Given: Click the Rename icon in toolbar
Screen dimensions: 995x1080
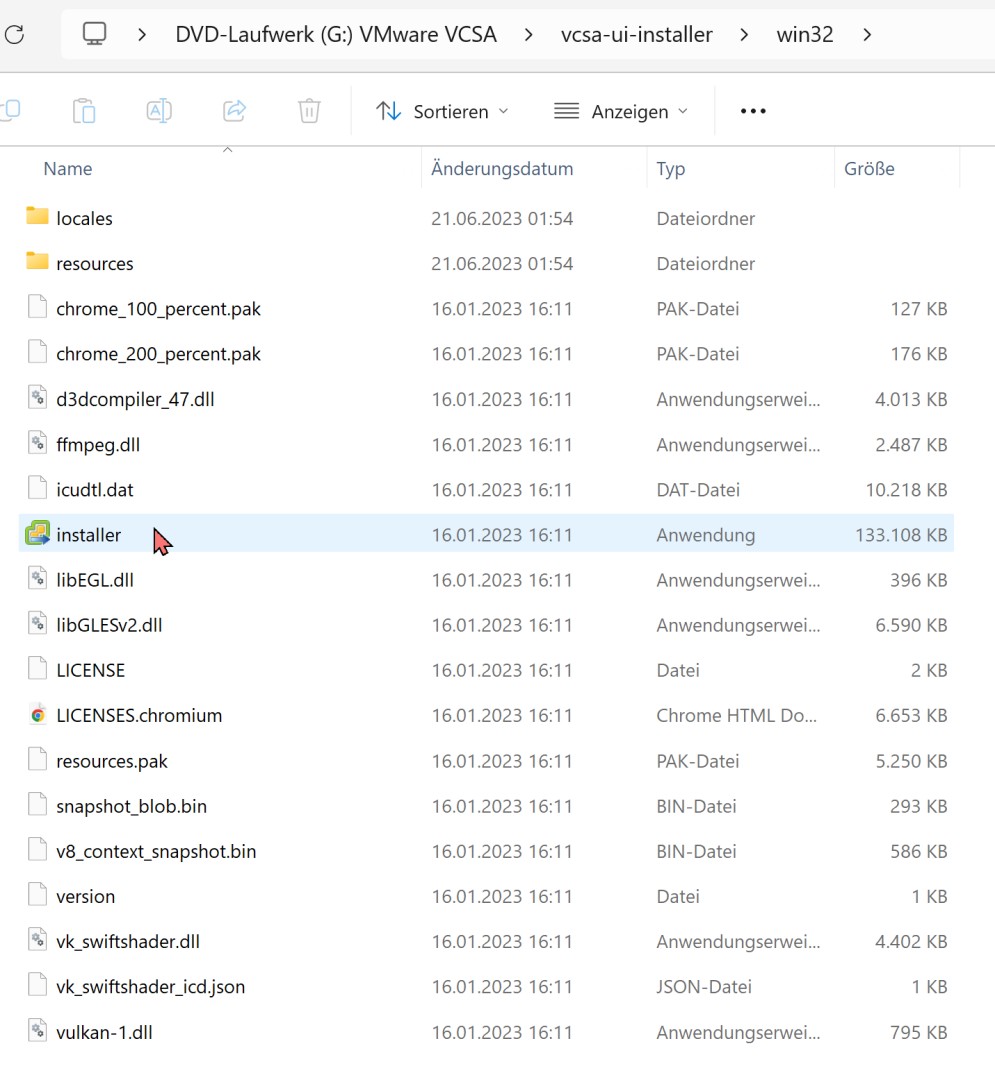Looking at the screenshot, I should (x=159, y=111).
